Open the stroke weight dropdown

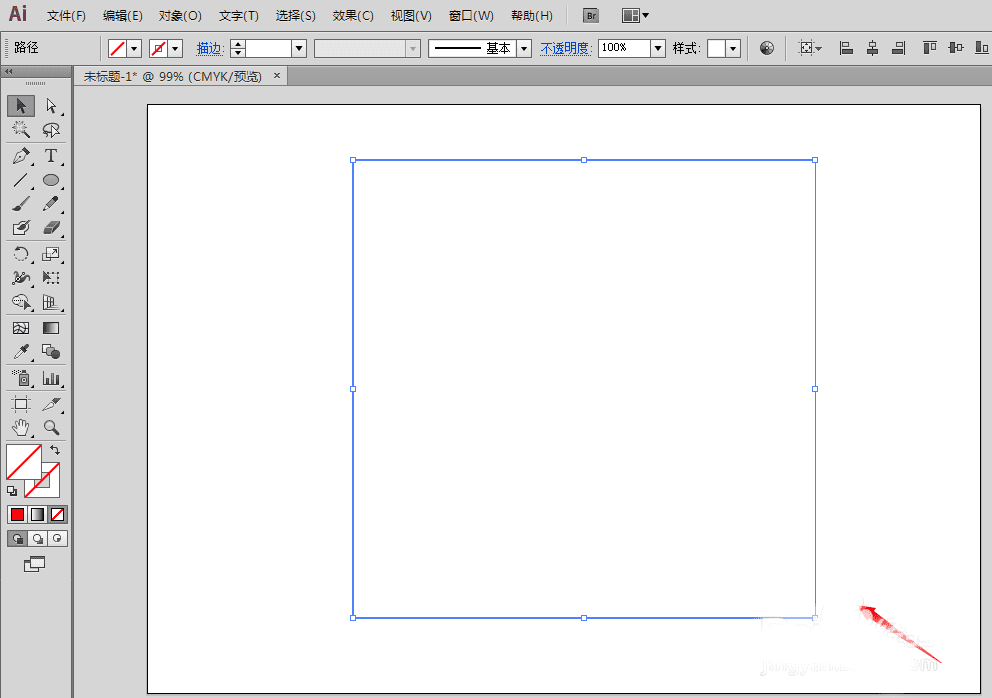298,48
